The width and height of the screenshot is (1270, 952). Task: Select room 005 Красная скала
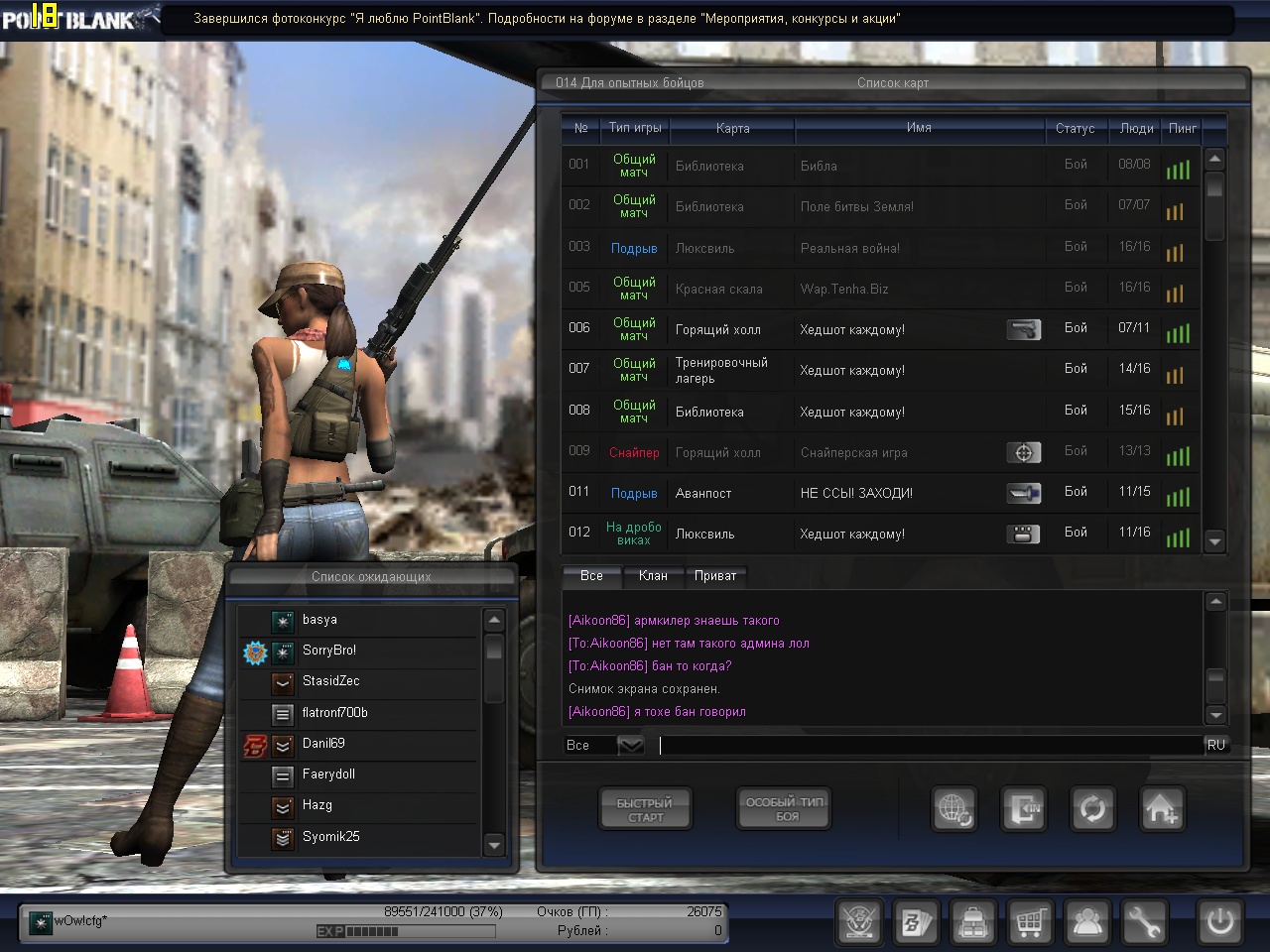point(880,289)
